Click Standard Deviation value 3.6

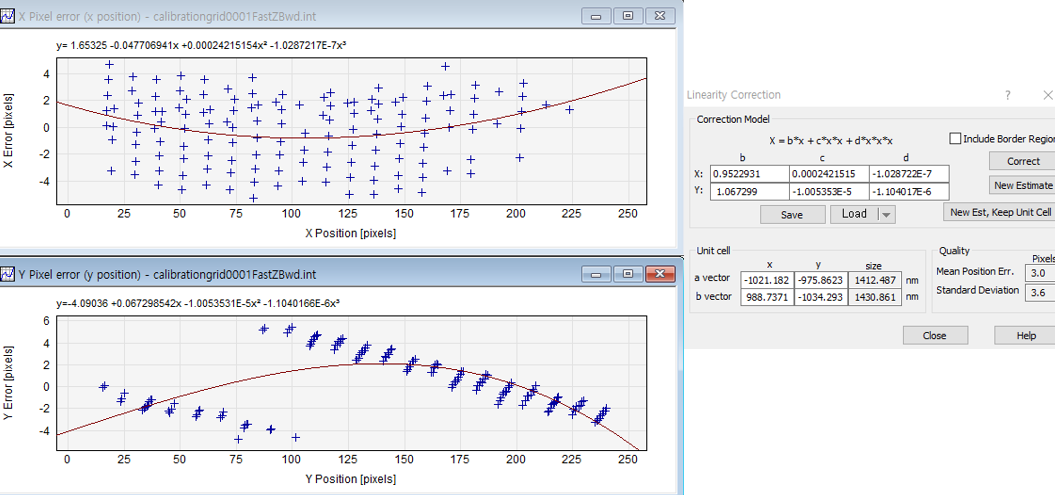point(1040,293)
